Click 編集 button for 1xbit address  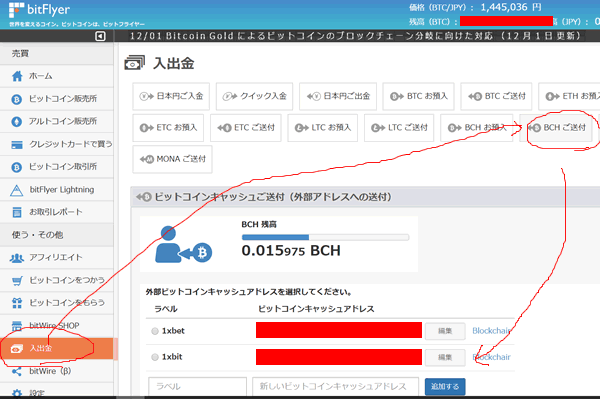click(445, 357)
